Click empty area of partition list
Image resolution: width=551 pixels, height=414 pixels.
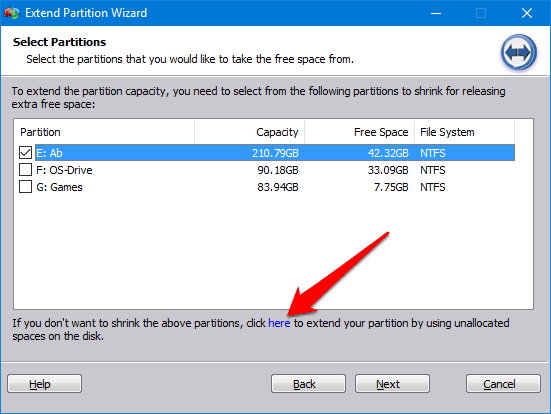[x=176, y=253]
